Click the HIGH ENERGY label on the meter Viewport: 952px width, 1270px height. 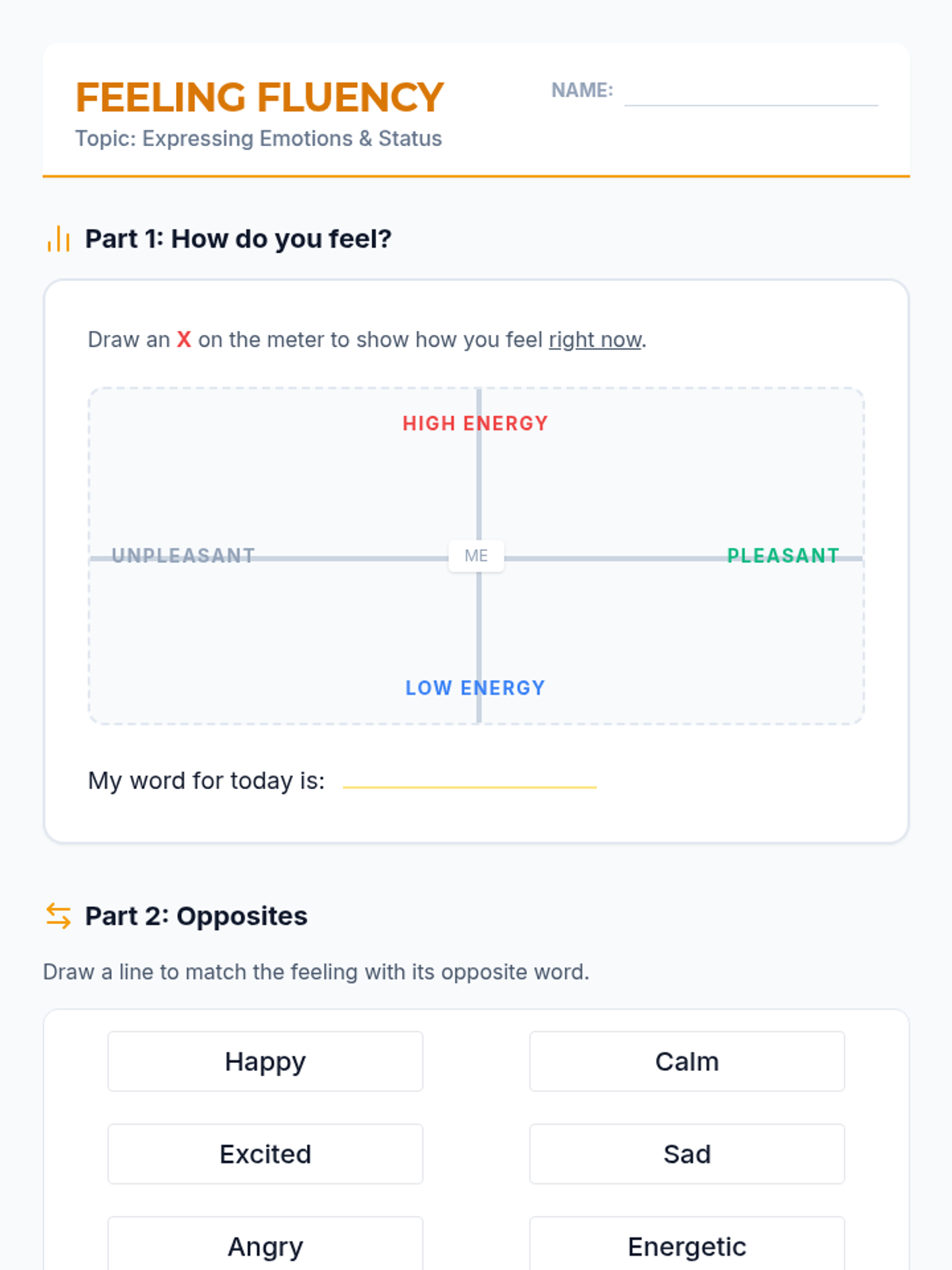(475, 423)
